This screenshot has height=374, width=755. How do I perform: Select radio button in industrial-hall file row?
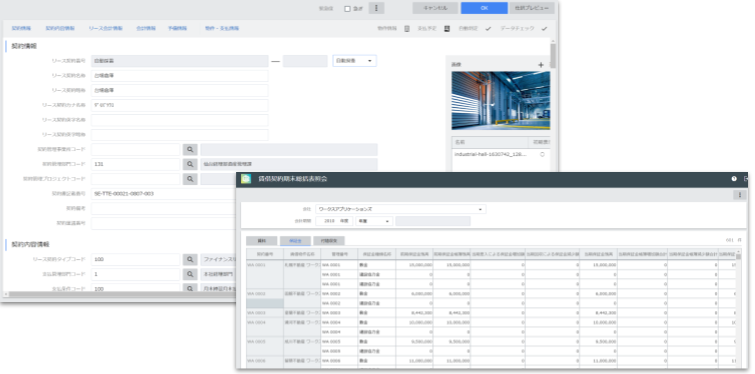coord(542,155)
